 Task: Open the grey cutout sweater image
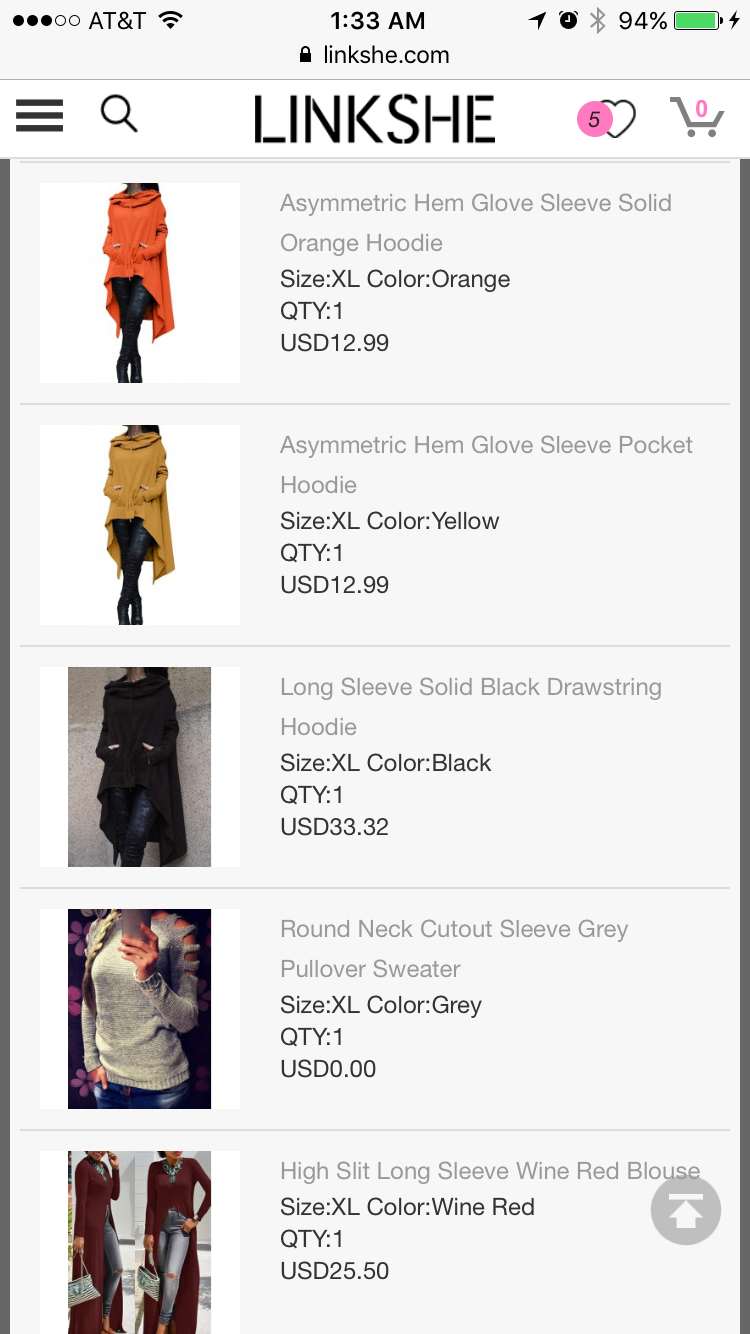140,1009
